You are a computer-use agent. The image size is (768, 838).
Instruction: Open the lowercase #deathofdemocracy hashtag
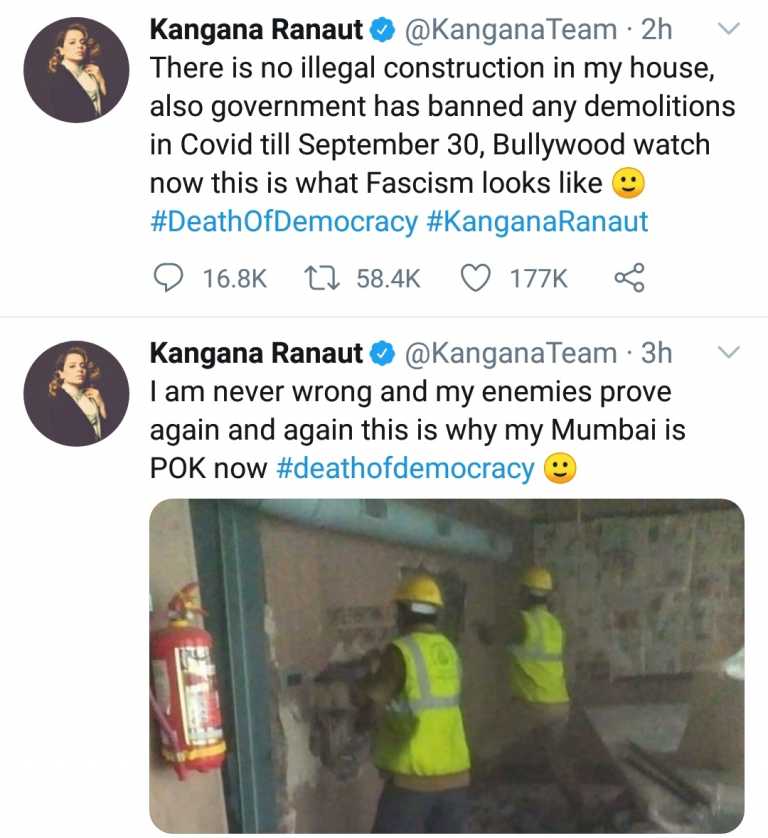tap(405, 468)
